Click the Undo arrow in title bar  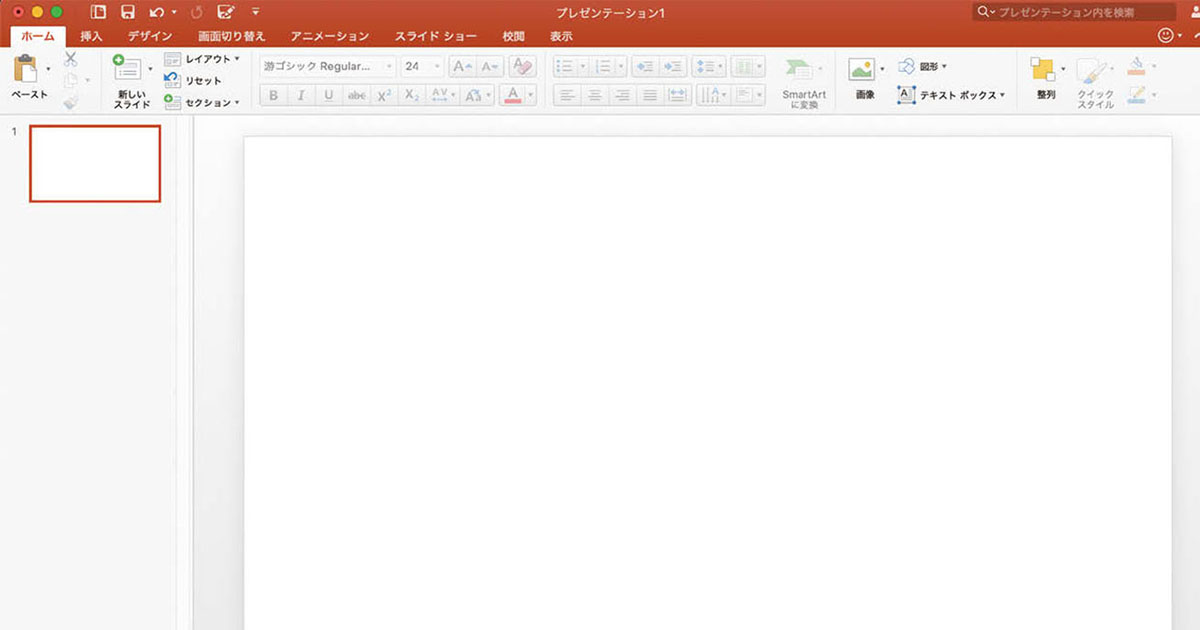point(156,12)
